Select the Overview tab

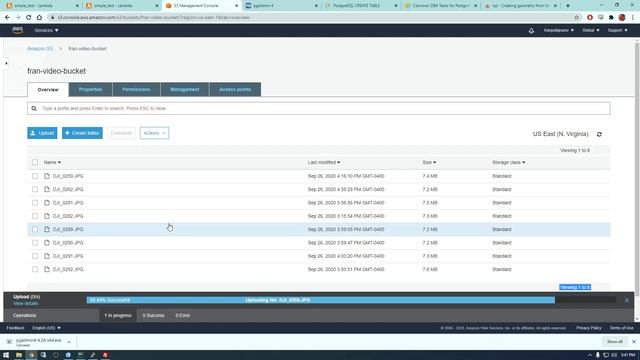48,90
